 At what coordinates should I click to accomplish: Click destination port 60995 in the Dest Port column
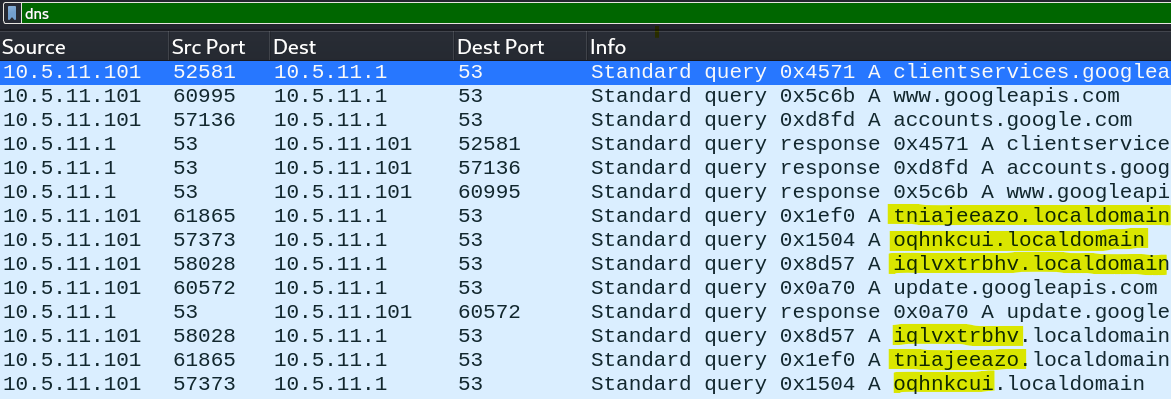point(489,192)
